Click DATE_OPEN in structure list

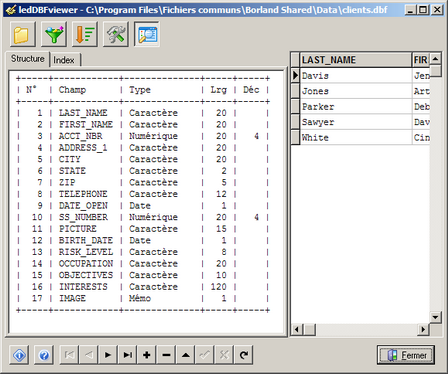point(83,206)
